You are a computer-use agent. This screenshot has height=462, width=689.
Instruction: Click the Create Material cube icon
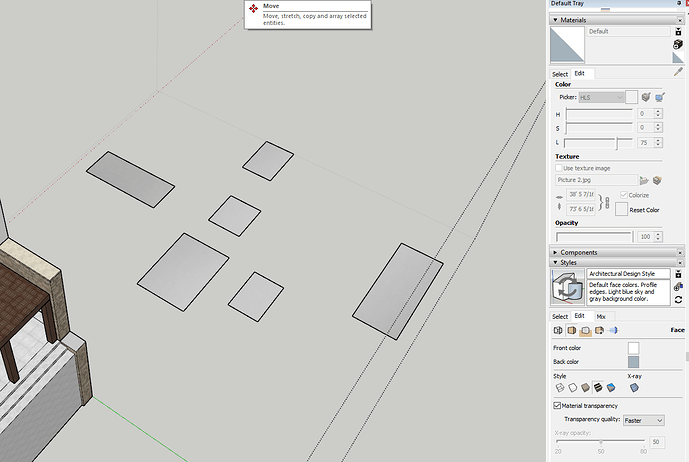pyautogui.click(x=678, y=44)
